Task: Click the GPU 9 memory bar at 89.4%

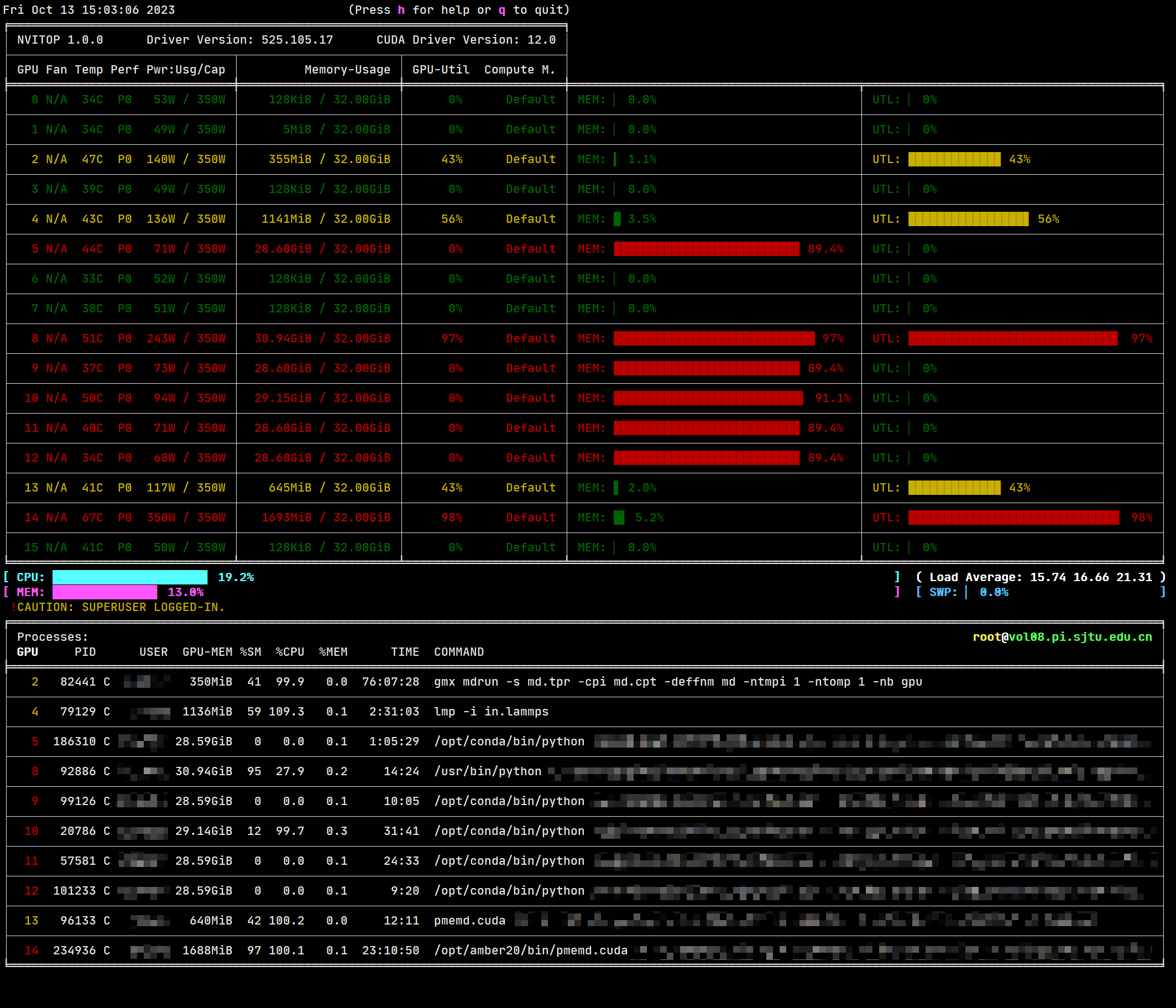Action: [x=707, y=368]
